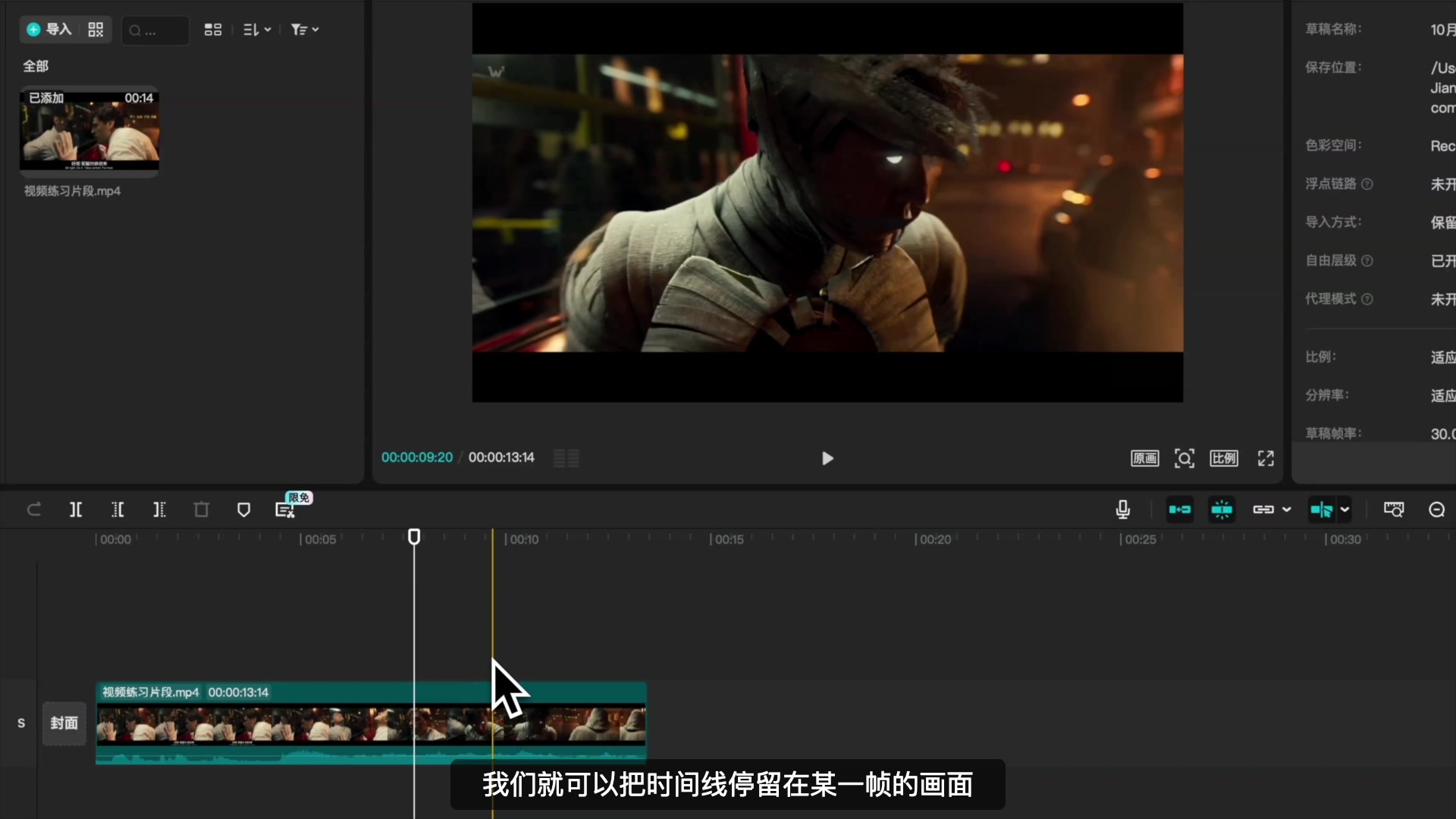This screenshot has height=819, width=1456.
Task: Play the preview video
Action: [827, 458]
